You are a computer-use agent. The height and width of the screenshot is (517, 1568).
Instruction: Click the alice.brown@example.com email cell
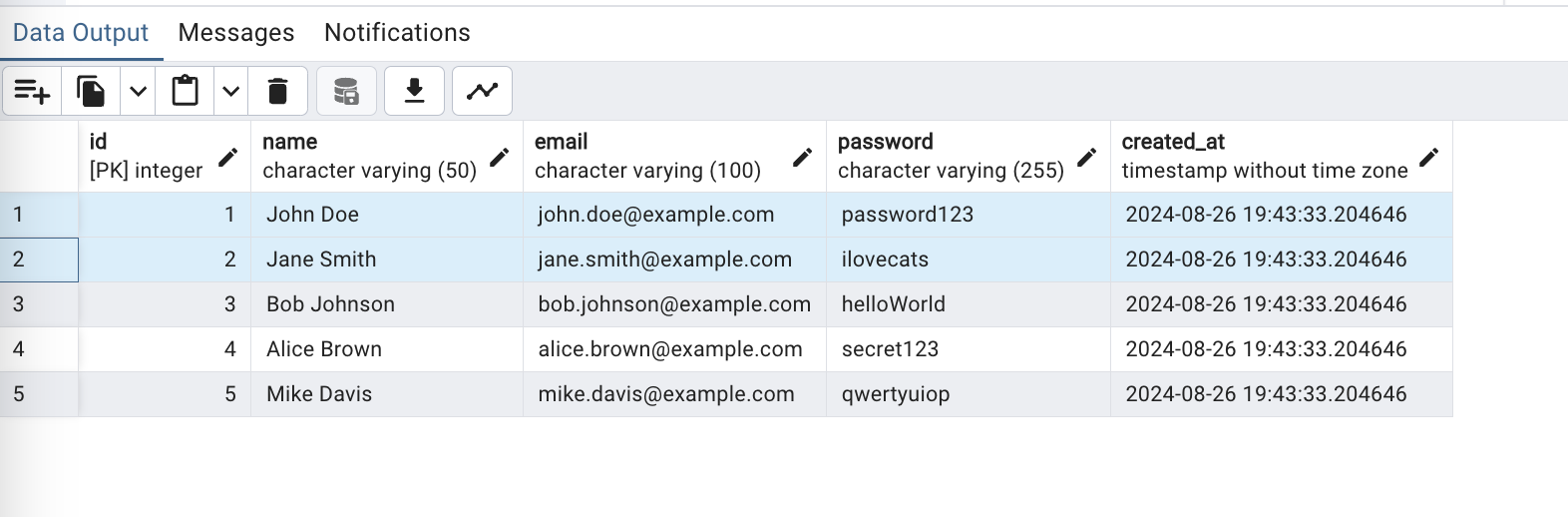click(x=670, y=349)
